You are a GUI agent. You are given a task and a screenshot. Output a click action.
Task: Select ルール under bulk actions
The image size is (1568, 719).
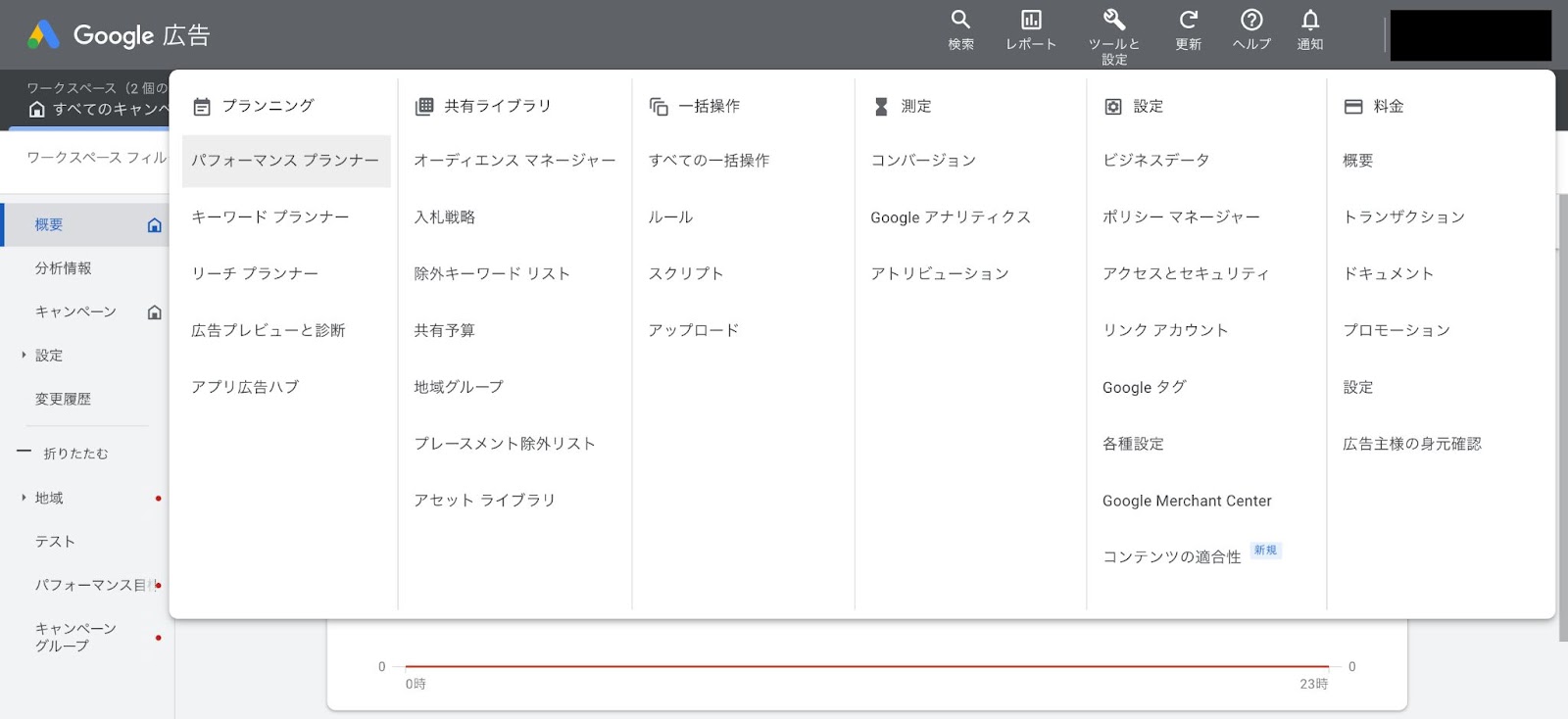(x=670, y=217)
